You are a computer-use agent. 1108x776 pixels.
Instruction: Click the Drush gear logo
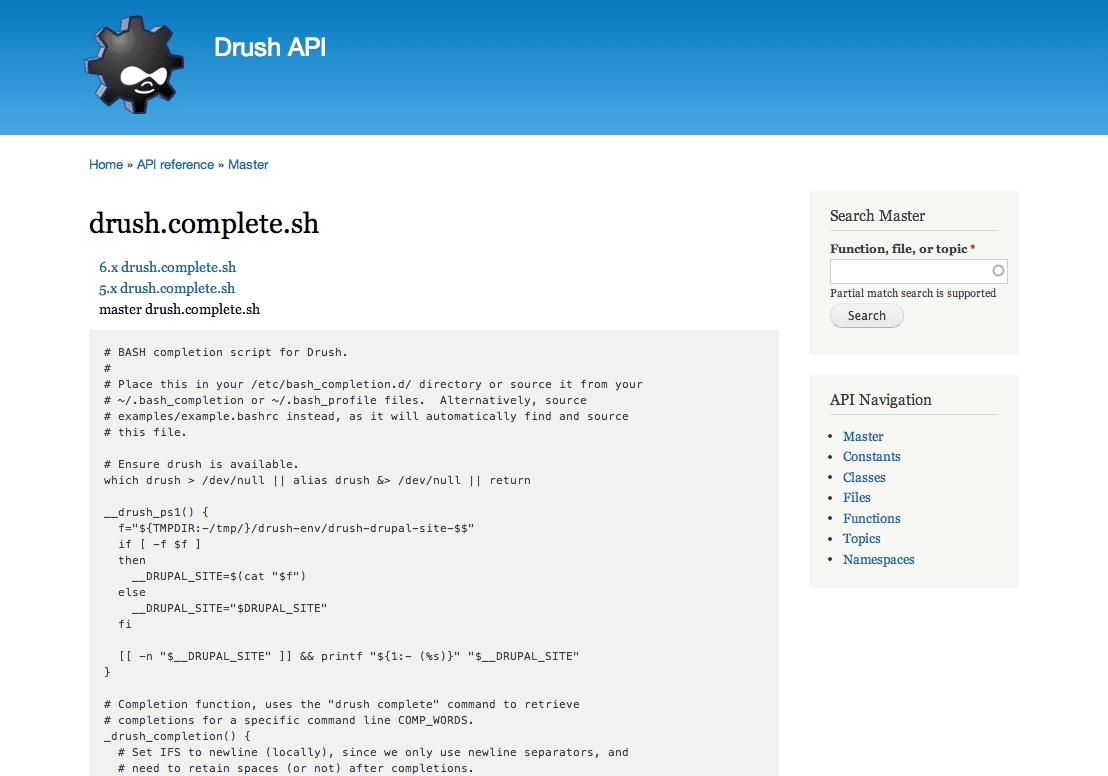(x=134, y=64)
